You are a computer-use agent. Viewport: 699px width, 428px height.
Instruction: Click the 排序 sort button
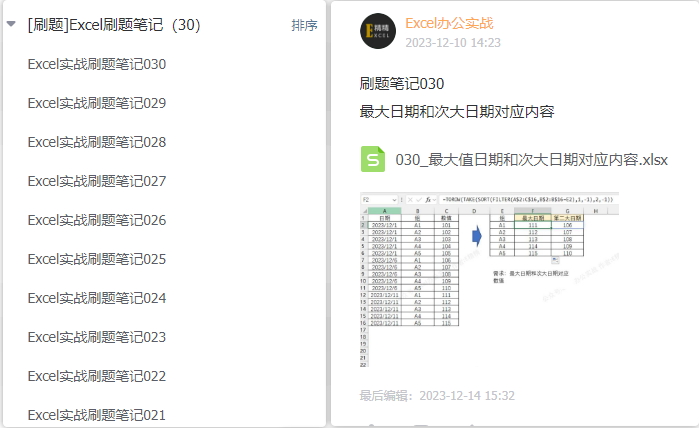pos(304,25)
